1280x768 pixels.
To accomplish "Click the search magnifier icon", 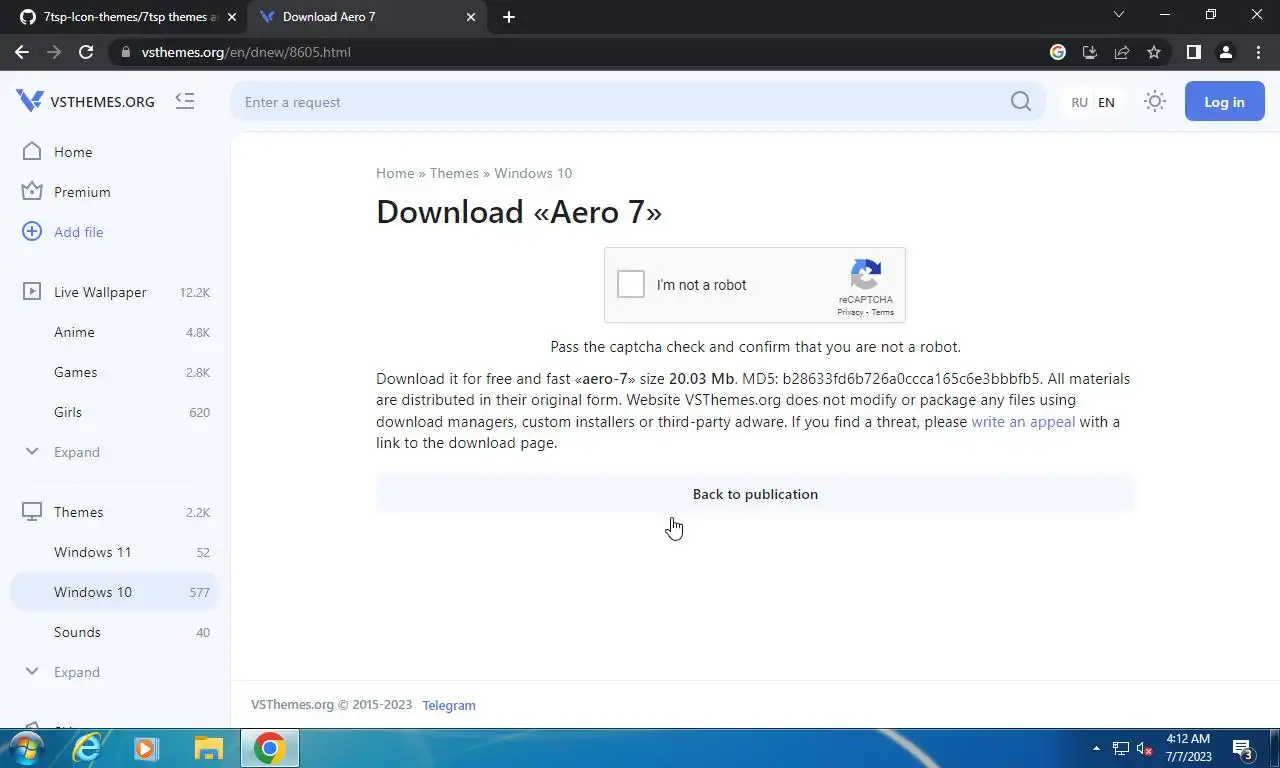I will pos(1020,101).
